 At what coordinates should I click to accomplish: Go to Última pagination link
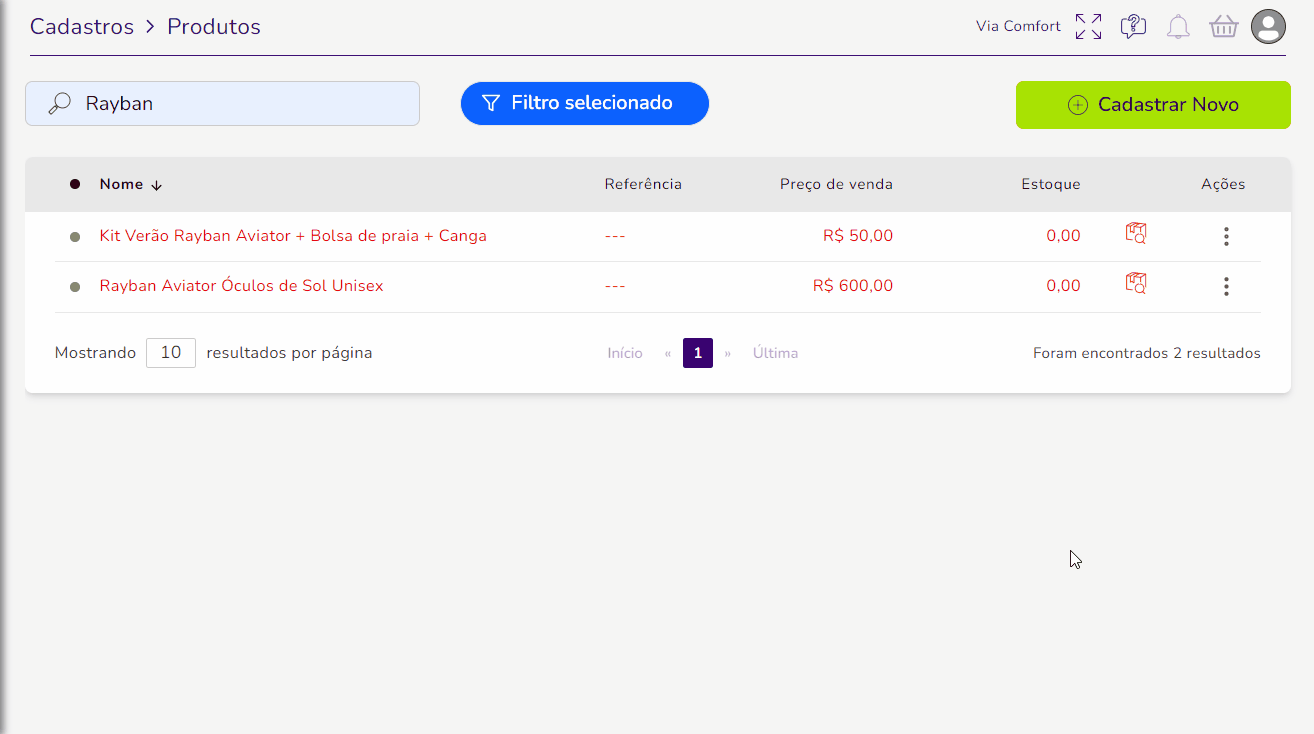pyautogui.click(x=776, y=353)
